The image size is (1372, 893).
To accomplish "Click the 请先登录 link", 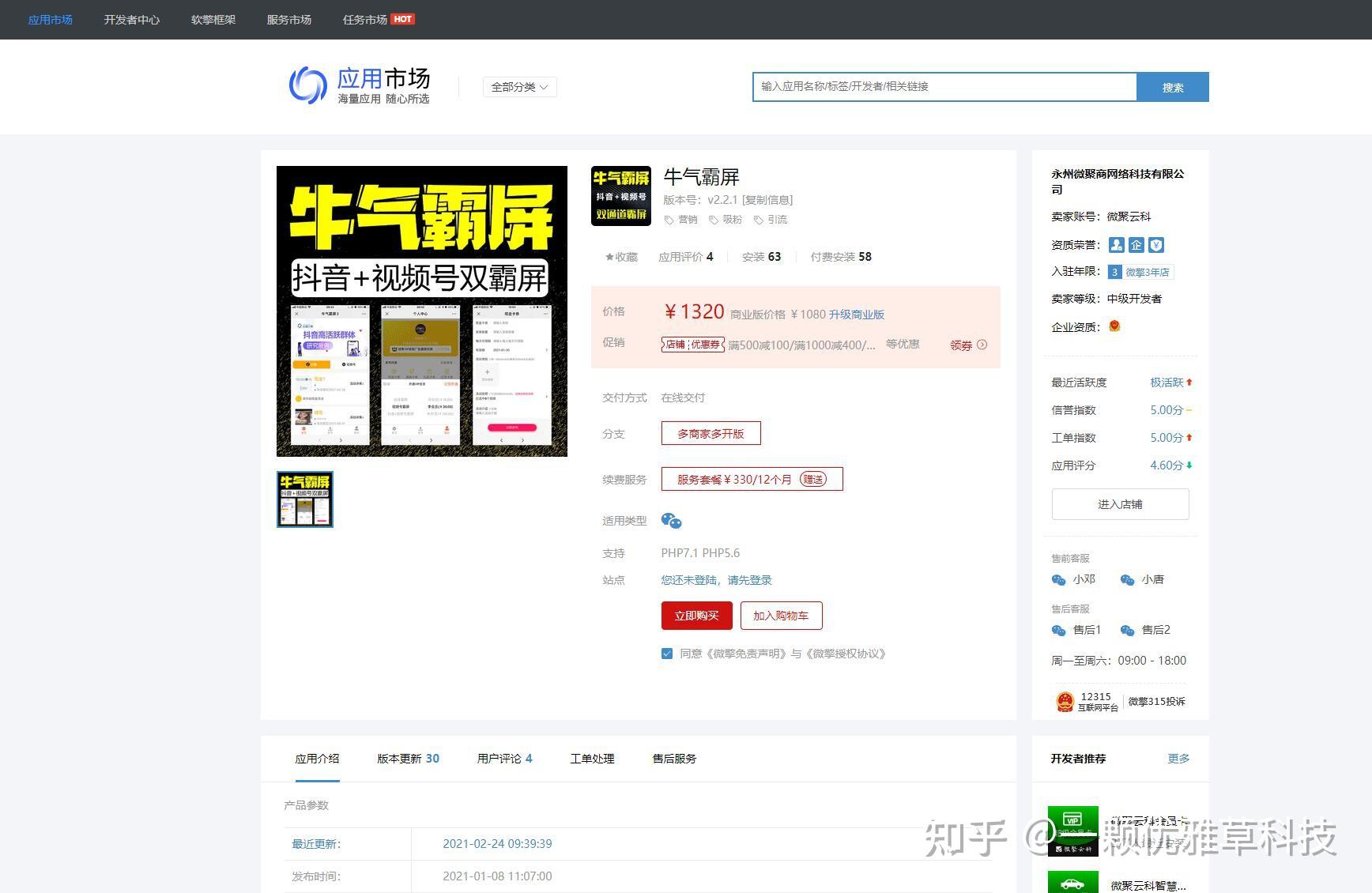I will tap(749, 580).
